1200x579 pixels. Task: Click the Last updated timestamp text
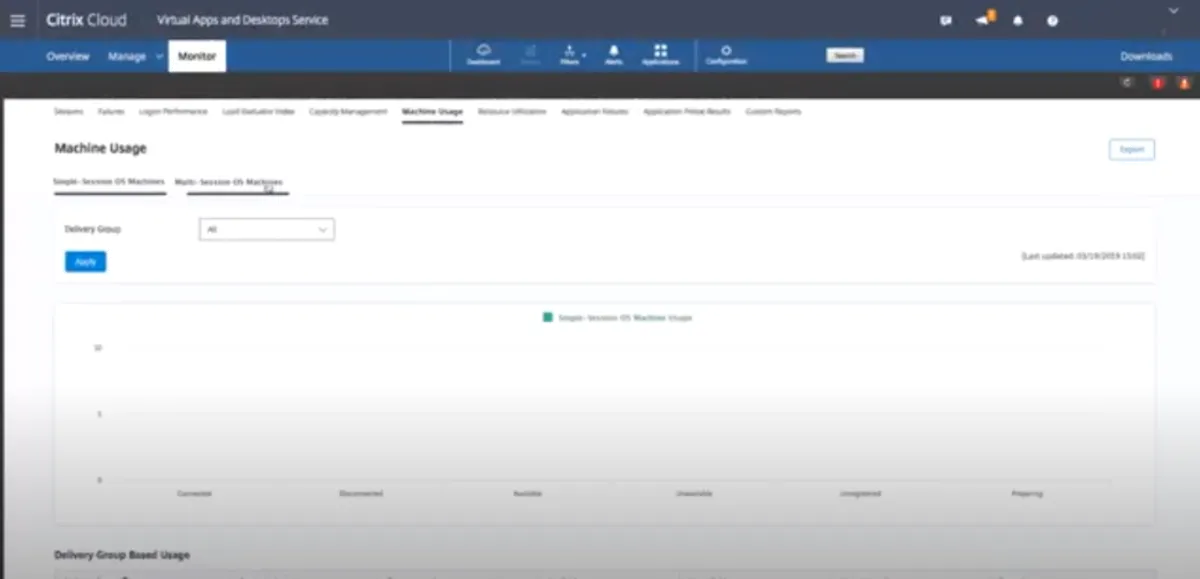(1083, 256)
